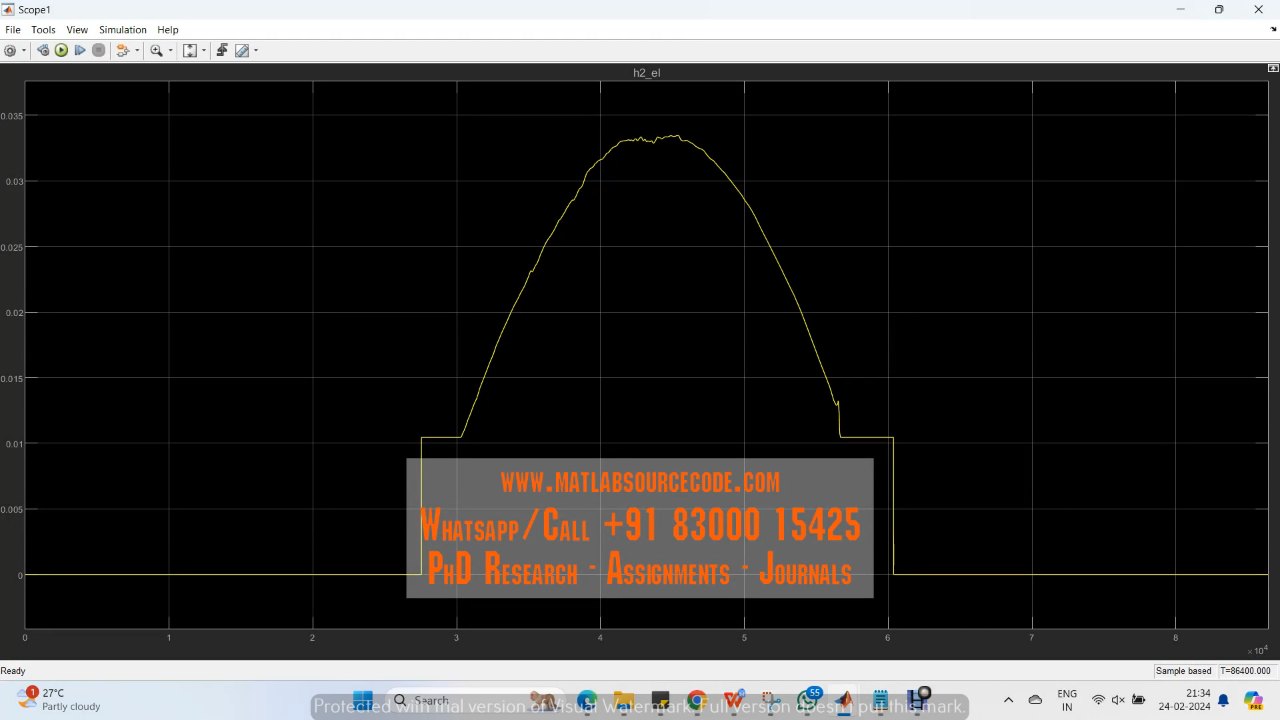Open the notification bell icon
Viewport: 1280px width, 720px height.
point(1223,700)
